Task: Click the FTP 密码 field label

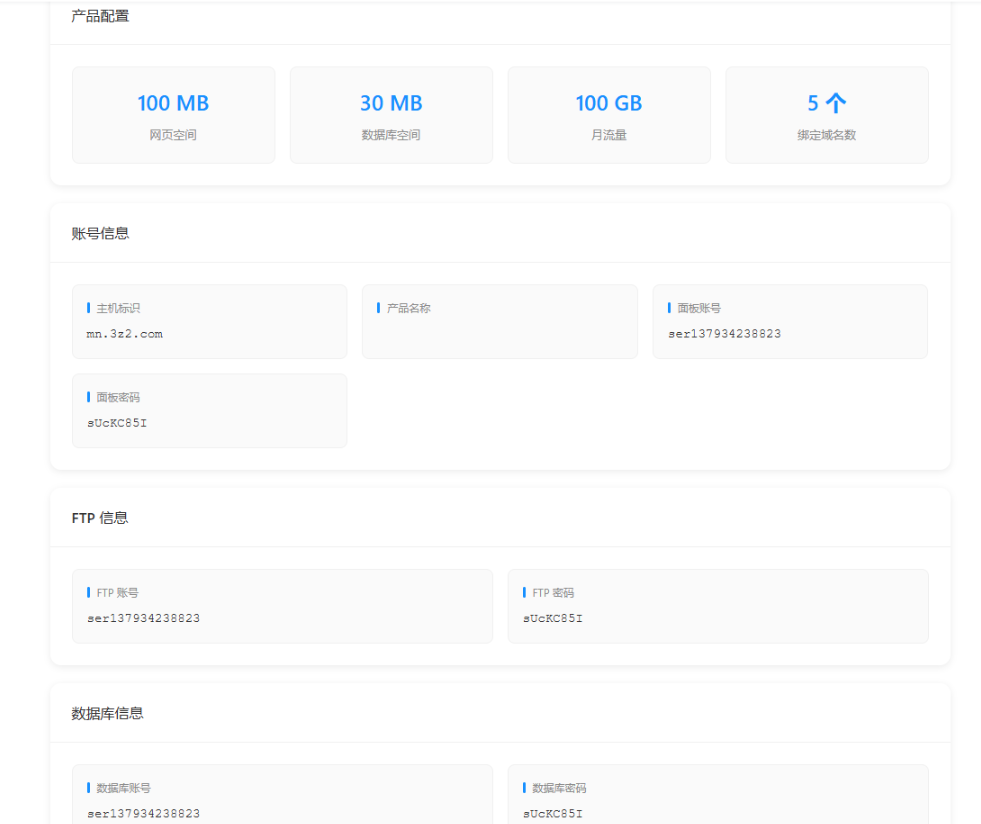Action: pos(553,593)
